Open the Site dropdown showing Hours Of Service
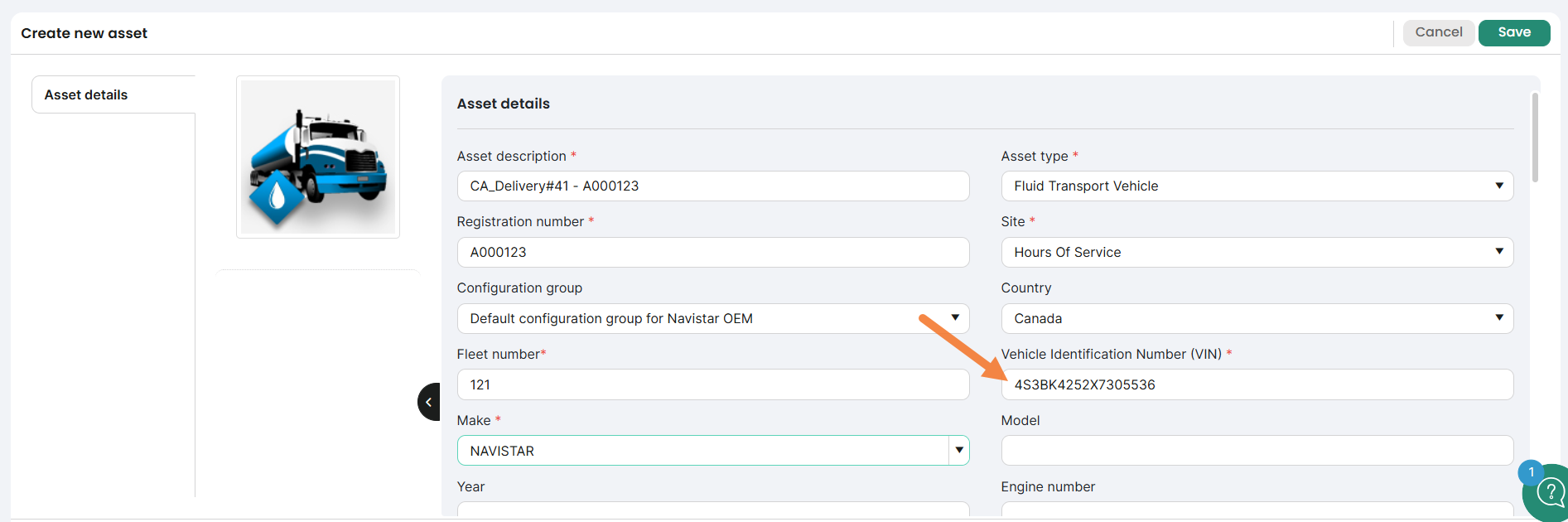Image resolution: width=1568 pixels, height=522 pixels. click(1257, 252)
